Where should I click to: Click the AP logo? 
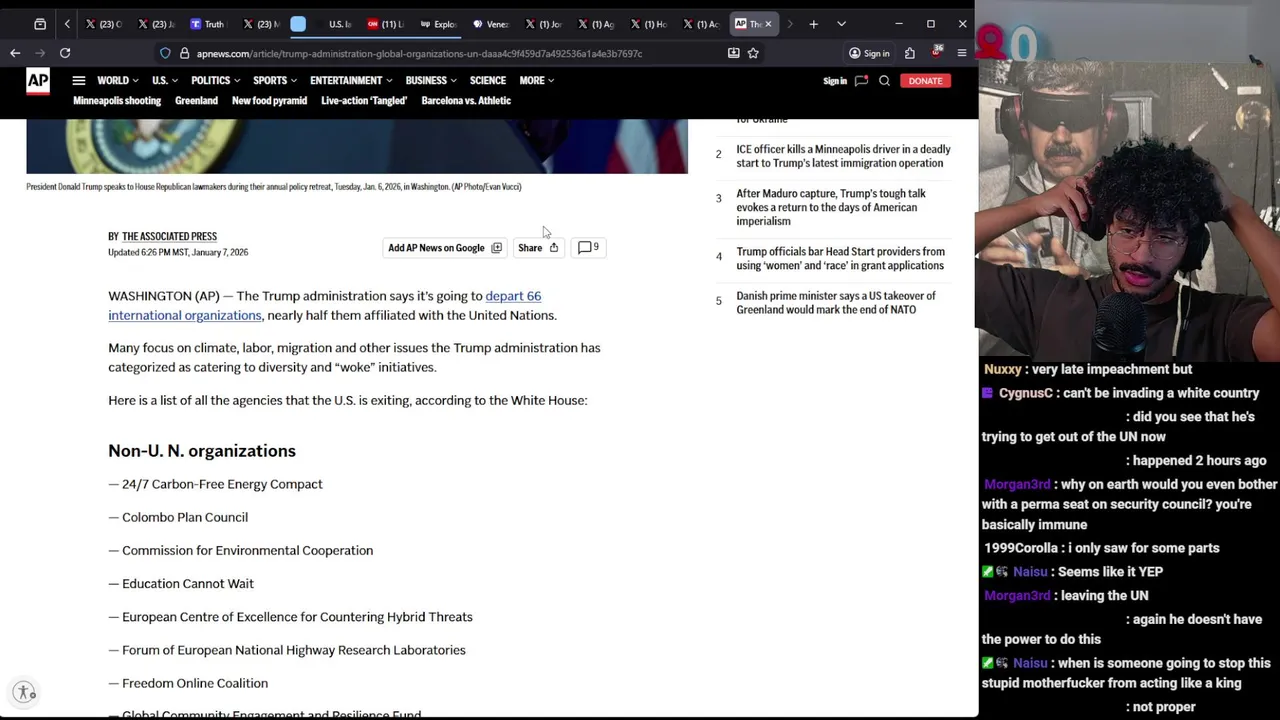(38, 82)
